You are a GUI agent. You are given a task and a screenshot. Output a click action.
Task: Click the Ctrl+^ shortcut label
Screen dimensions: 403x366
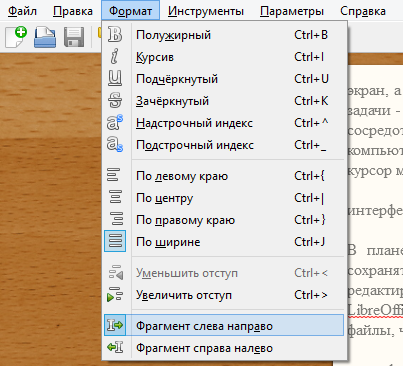coord(311,123)
